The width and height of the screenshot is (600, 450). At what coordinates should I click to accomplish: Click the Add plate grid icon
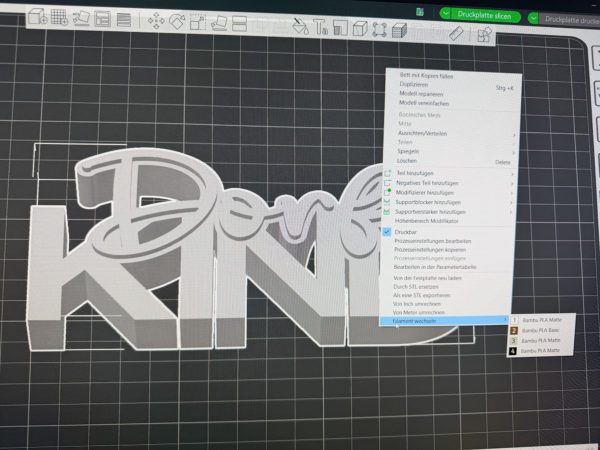tap(58, 18)
